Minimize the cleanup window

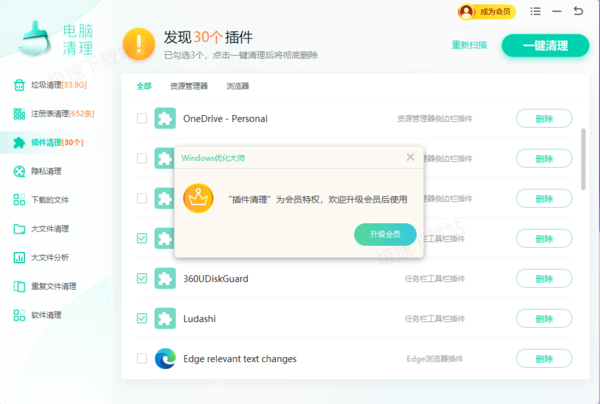(557, 11)
